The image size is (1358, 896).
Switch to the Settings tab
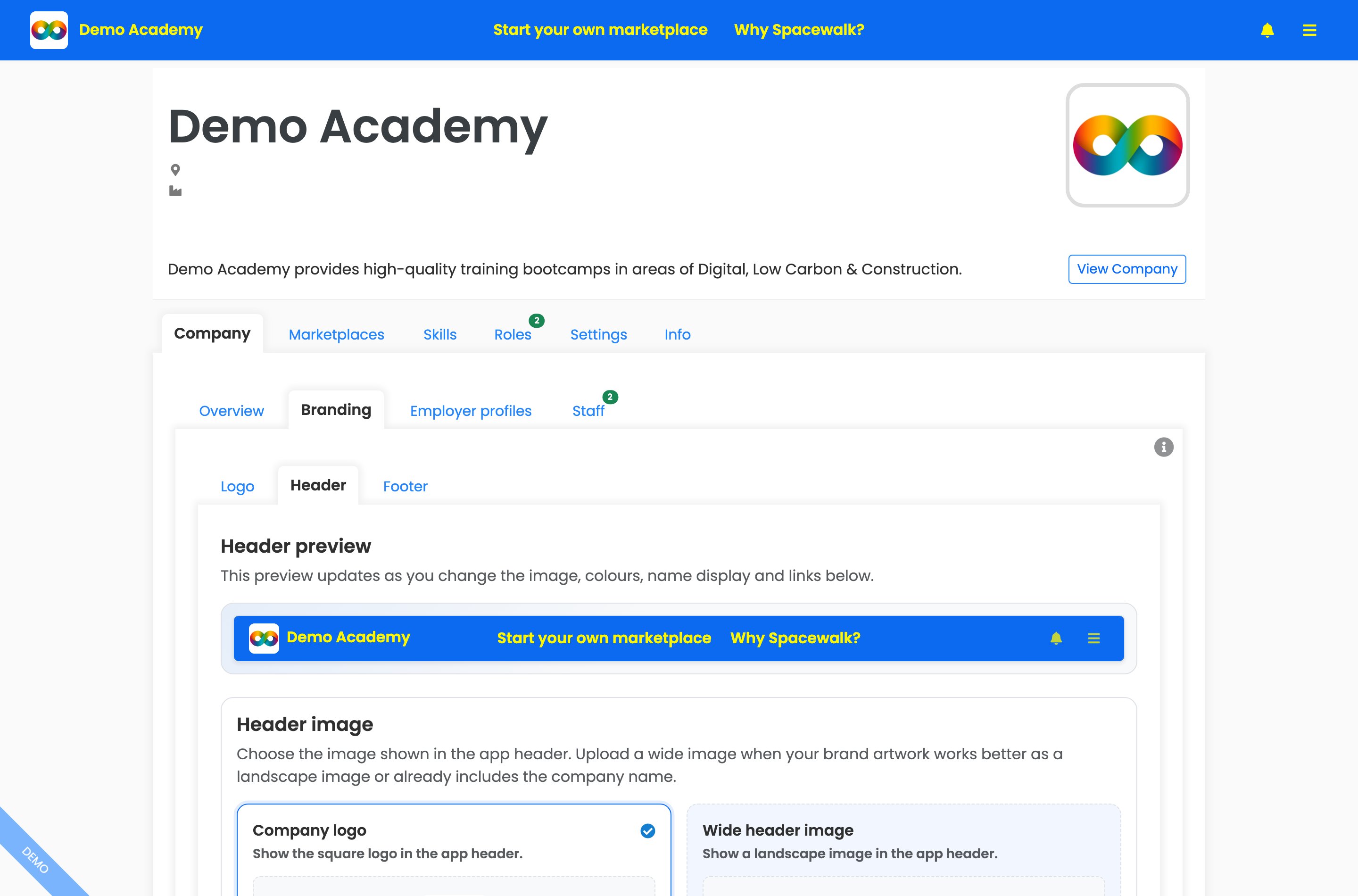(x=598, y=335)
